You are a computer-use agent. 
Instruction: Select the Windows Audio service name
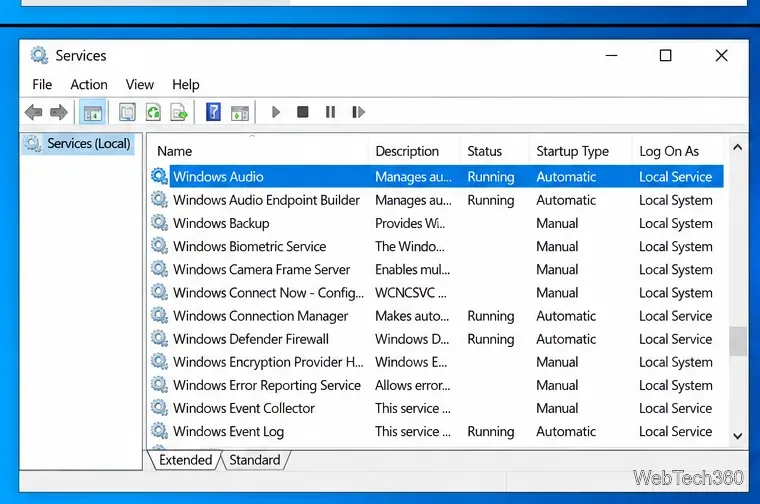coord(219,177)
